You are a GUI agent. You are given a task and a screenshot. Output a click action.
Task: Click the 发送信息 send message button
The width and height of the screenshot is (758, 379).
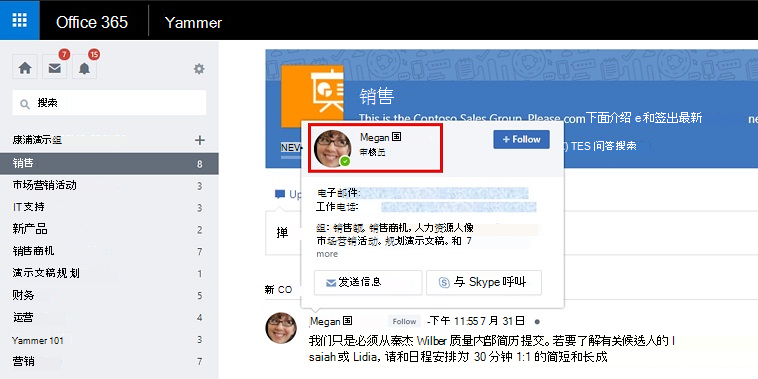point(368,282)
